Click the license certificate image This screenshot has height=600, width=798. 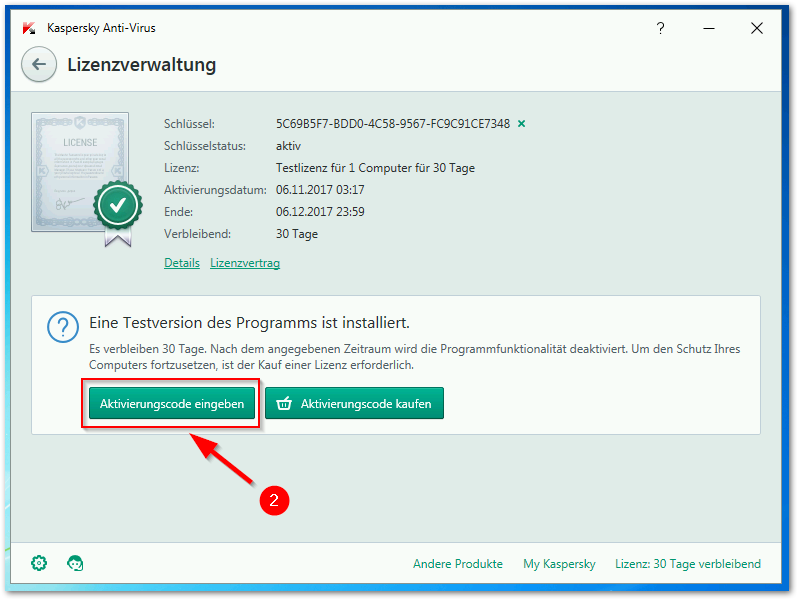pos(87,179)
